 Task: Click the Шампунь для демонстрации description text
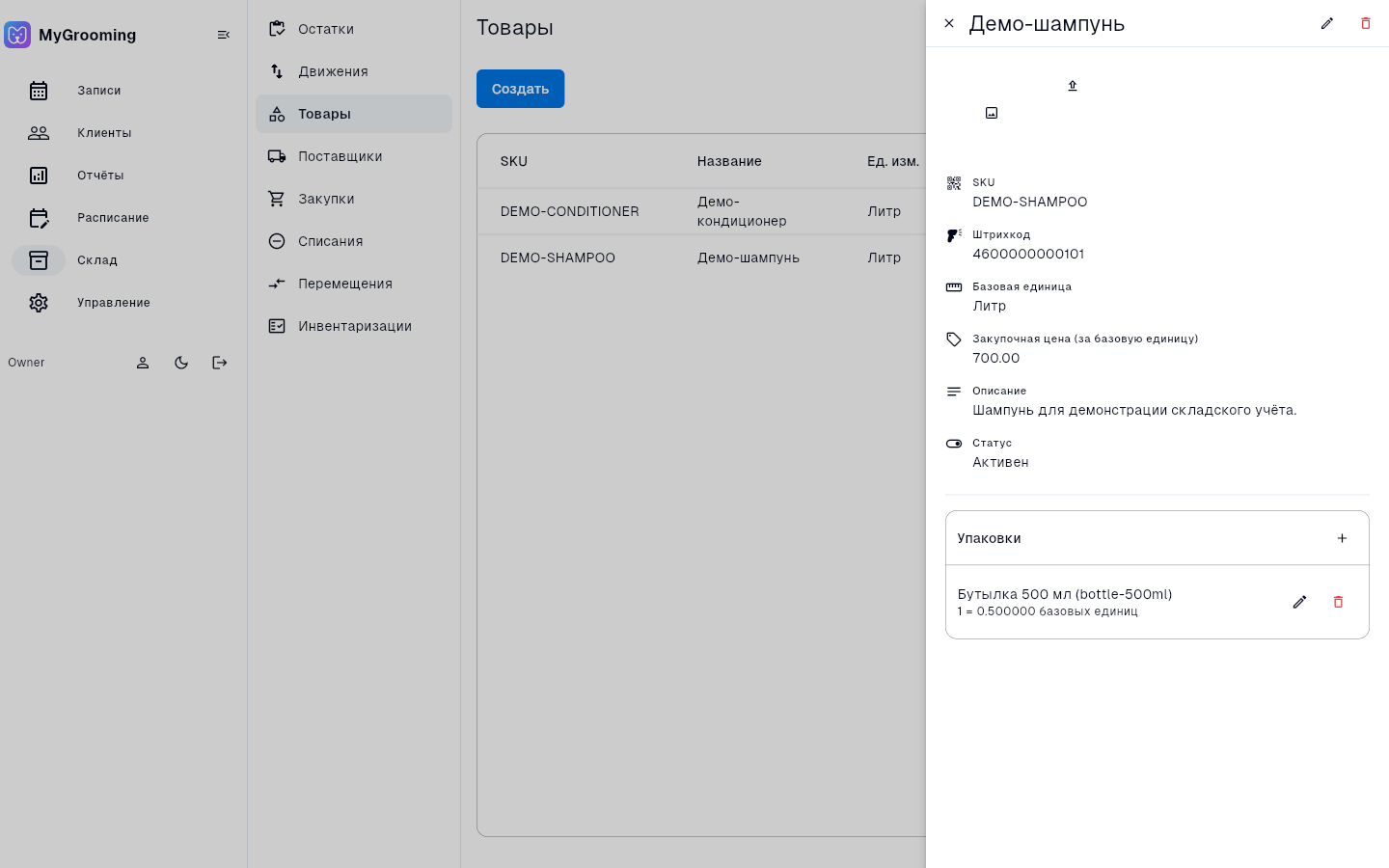click(x=1134, y=410)
